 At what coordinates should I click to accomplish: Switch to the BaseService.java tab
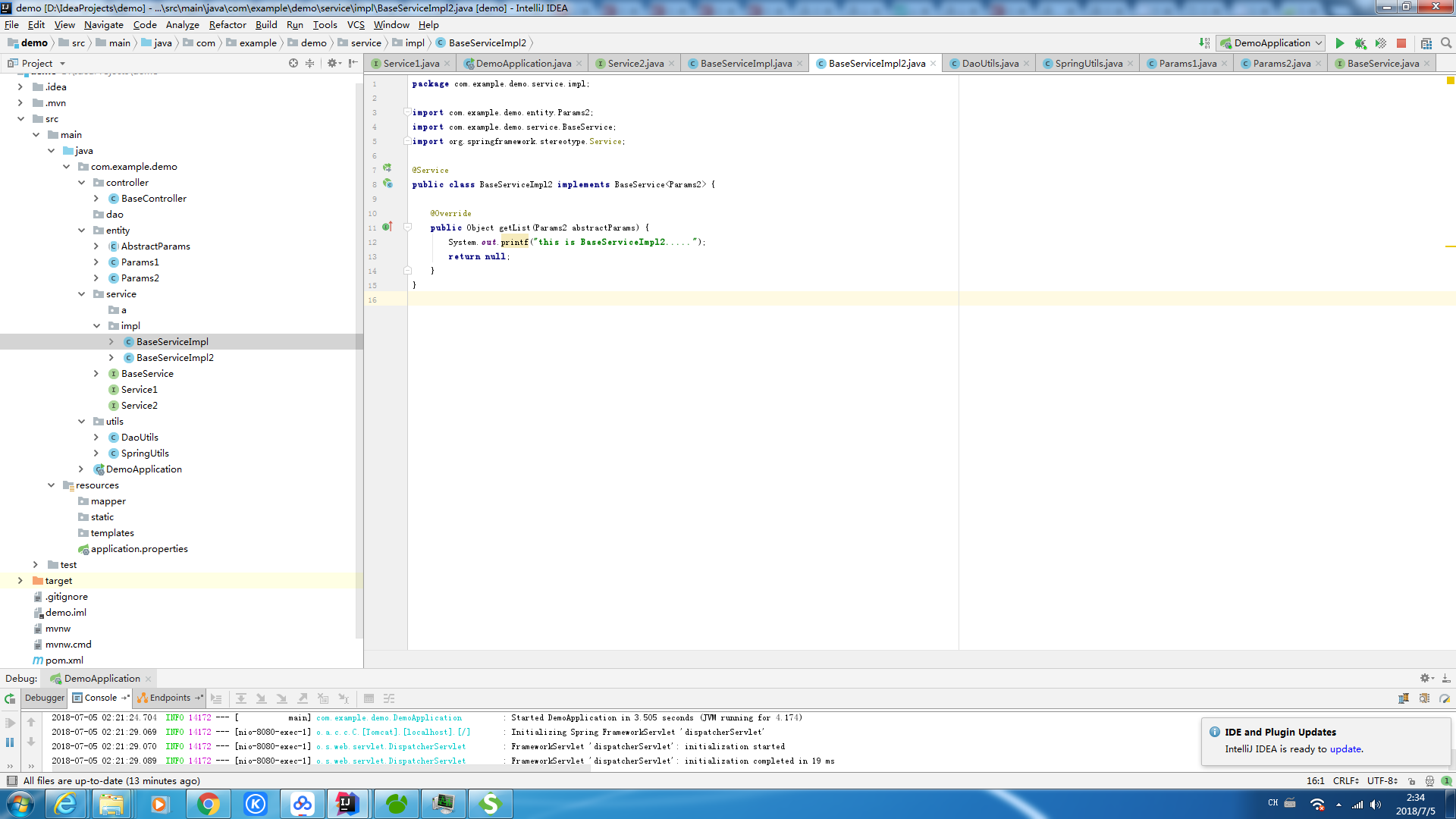[x=1382, y=63]
